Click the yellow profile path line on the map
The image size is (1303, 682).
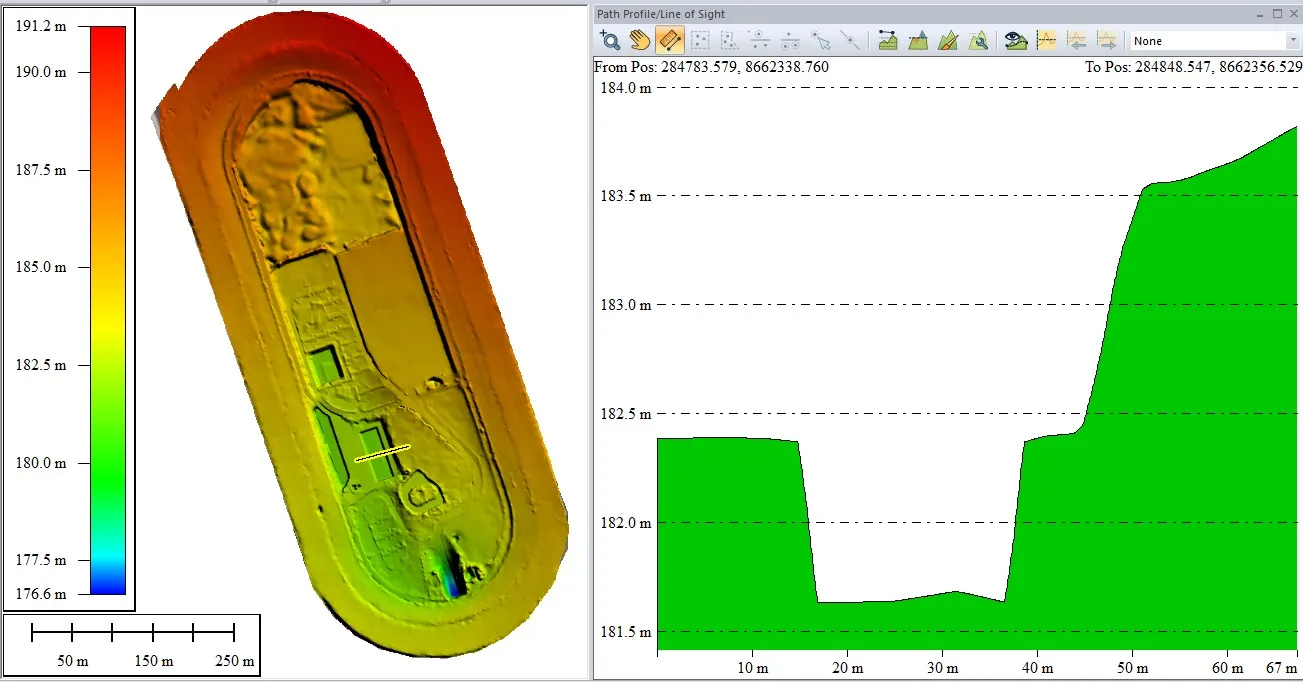[x=382, y=453]
